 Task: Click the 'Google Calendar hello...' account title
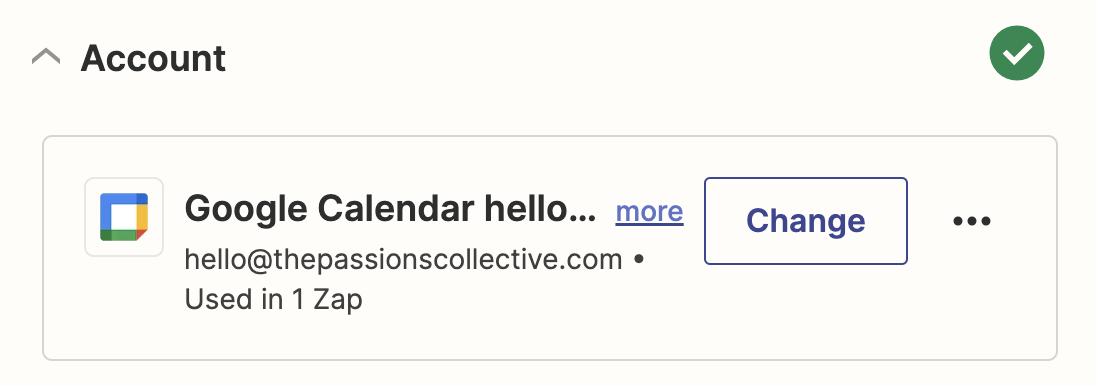pos(390,208)
